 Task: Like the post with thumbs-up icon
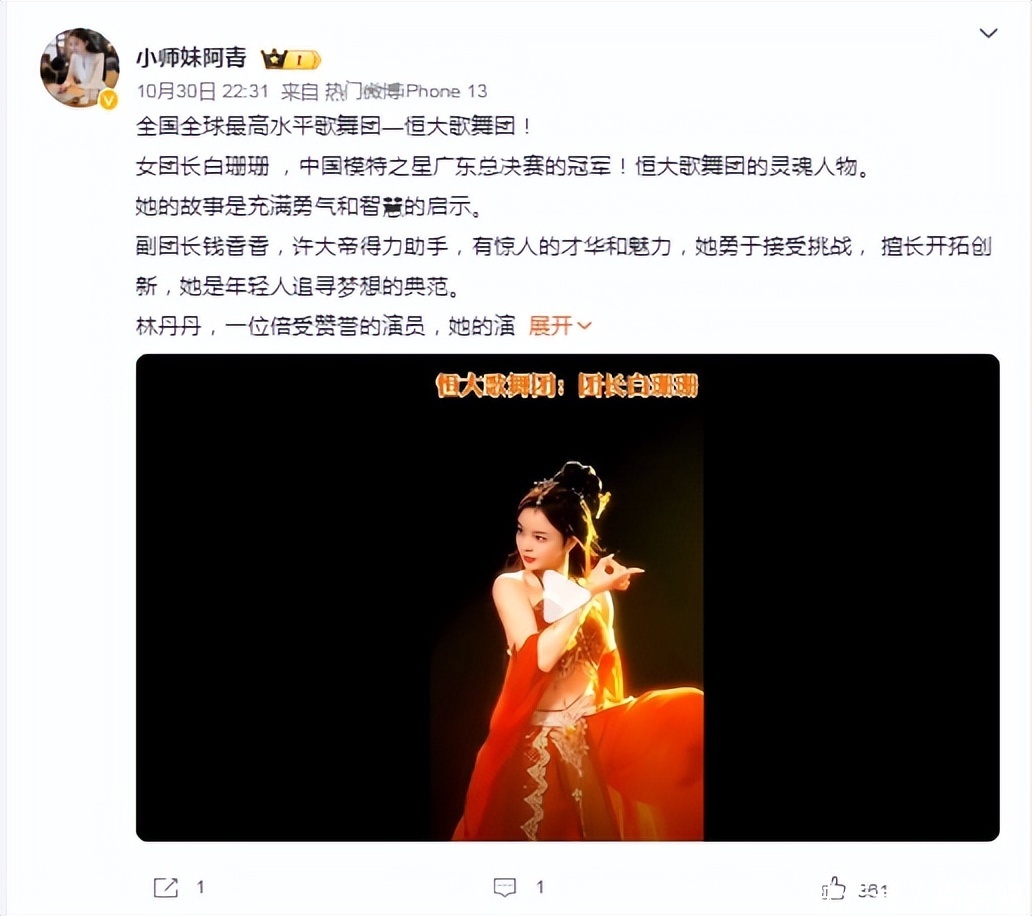tap(834, 888)
